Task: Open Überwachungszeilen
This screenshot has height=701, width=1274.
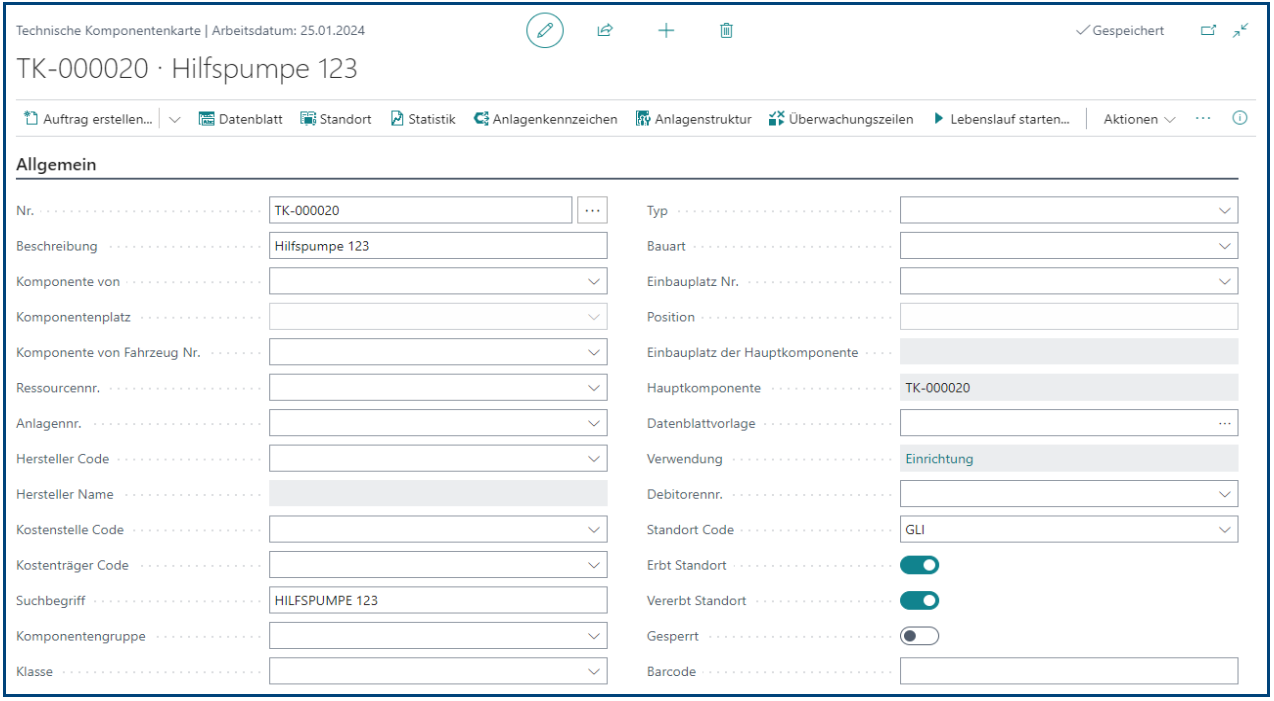Action: 840,119
